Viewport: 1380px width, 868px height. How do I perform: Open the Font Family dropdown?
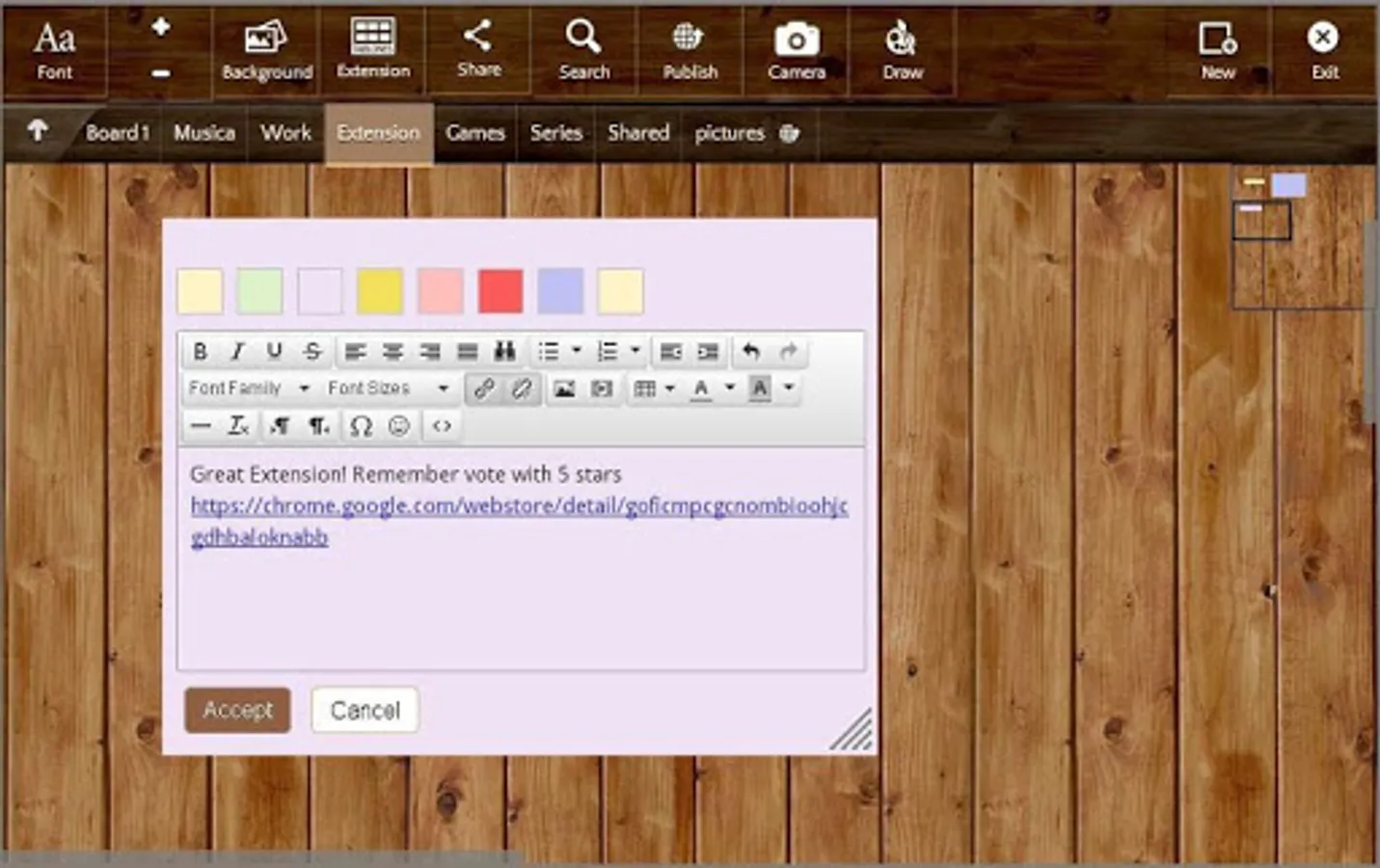pos(249,388)
